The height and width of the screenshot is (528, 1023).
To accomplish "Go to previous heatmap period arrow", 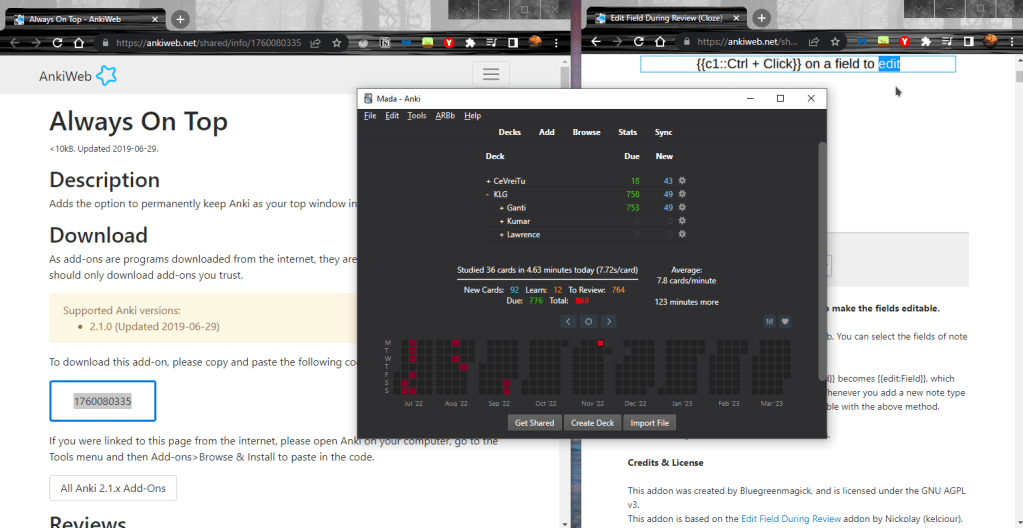I will pos(568,322).
